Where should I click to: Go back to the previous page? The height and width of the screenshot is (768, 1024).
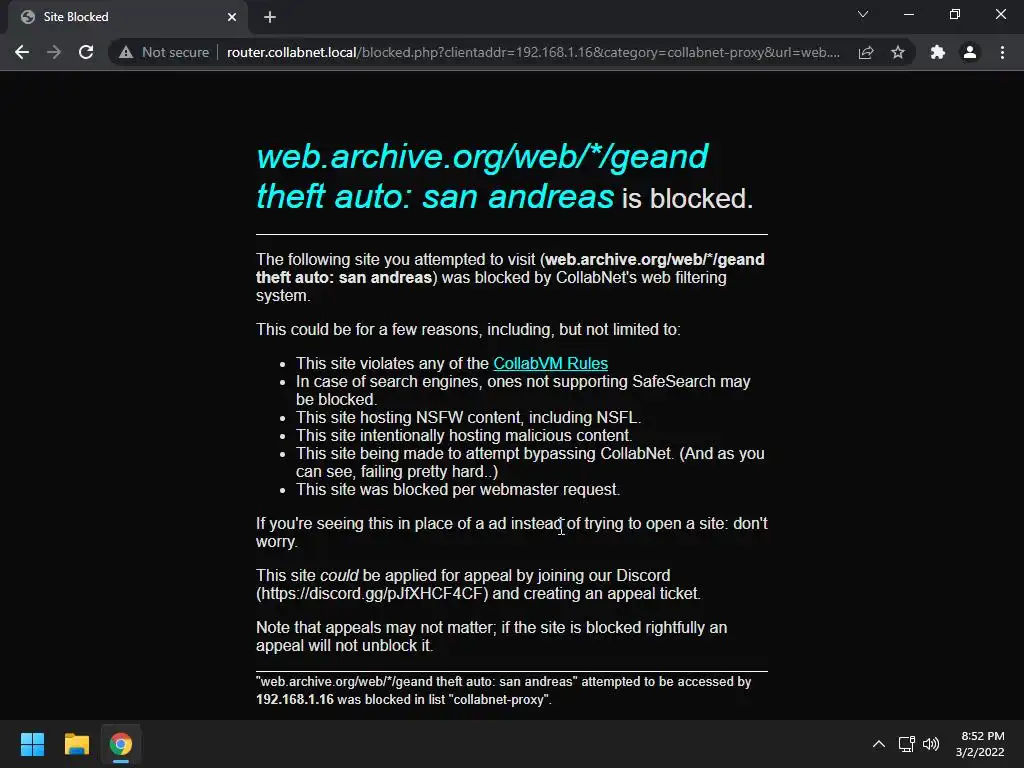[22, 52]
